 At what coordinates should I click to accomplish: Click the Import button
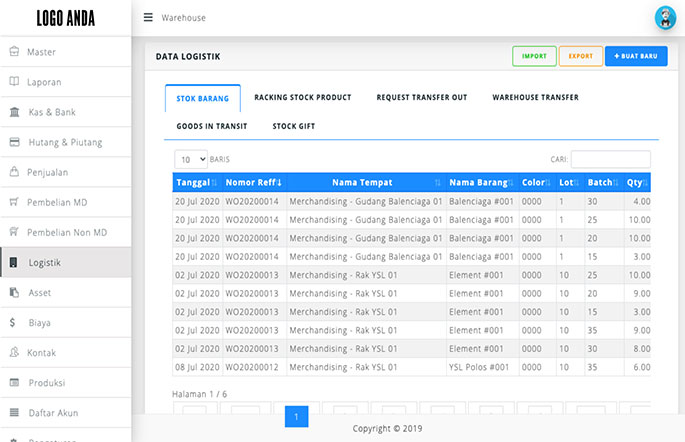pos(534,56)
